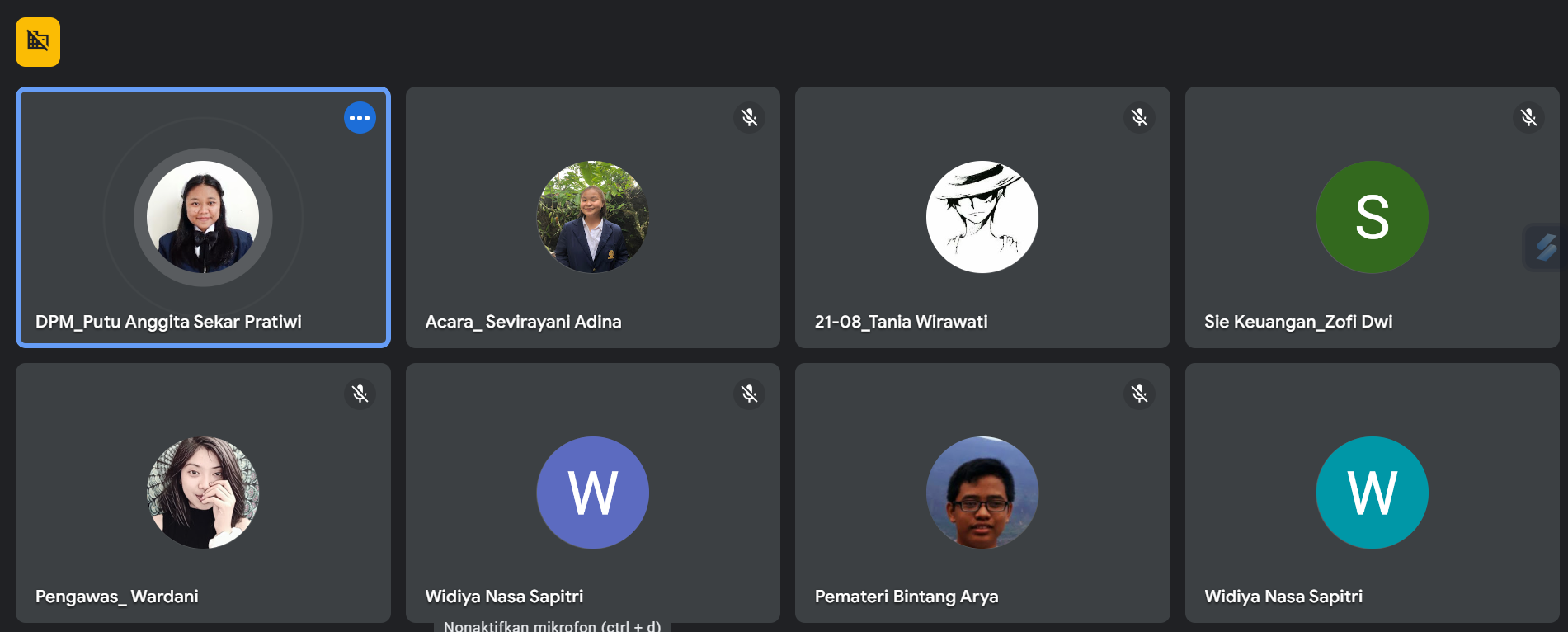Click the "Acara_ Sevirayani Adina" name label

pyautogui.click(x=523, y=322)
